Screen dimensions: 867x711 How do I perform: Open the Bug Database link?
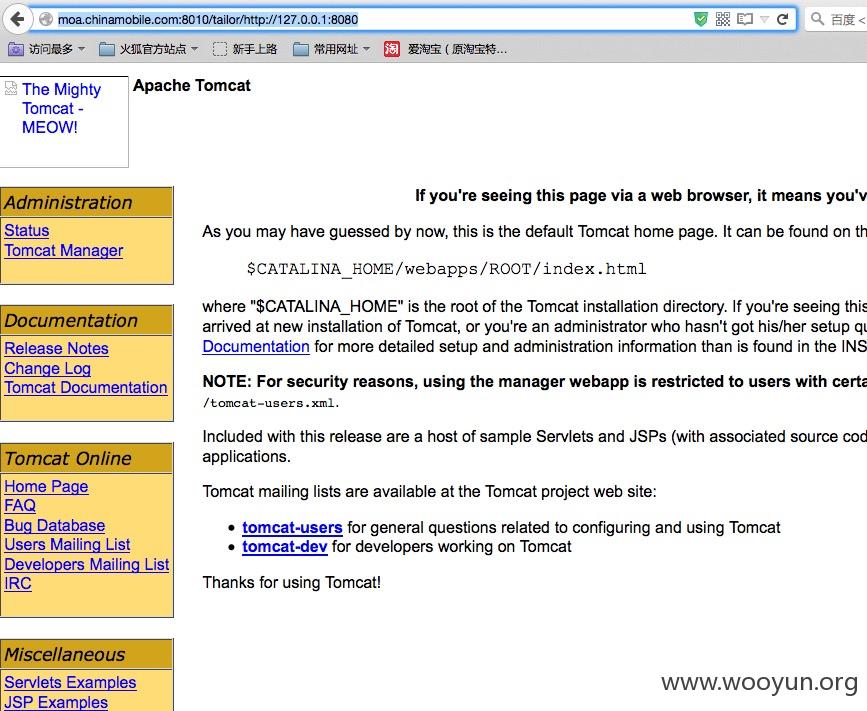[x=55, y=525]
